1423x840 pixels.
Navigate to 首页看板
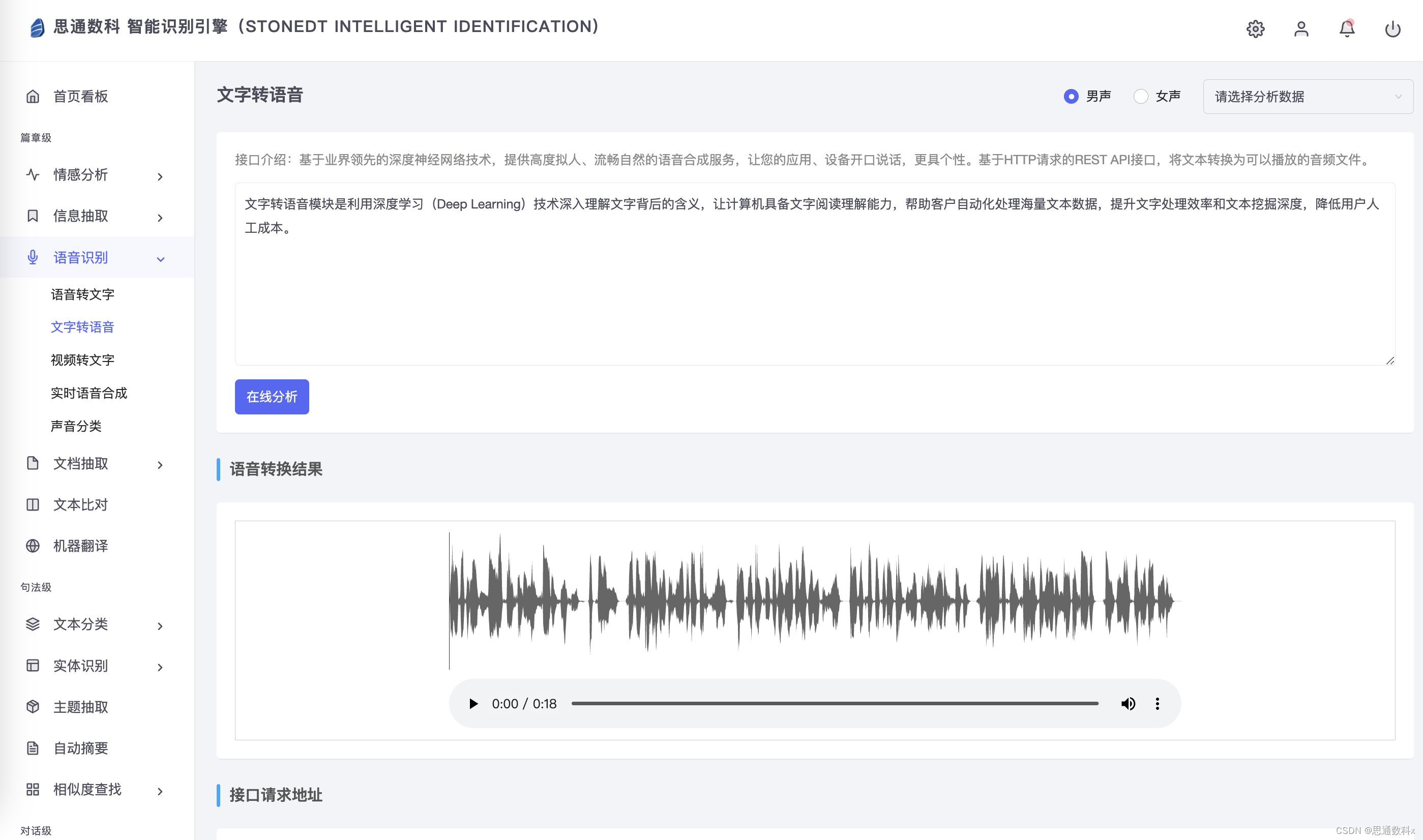(x=80, y=97)
